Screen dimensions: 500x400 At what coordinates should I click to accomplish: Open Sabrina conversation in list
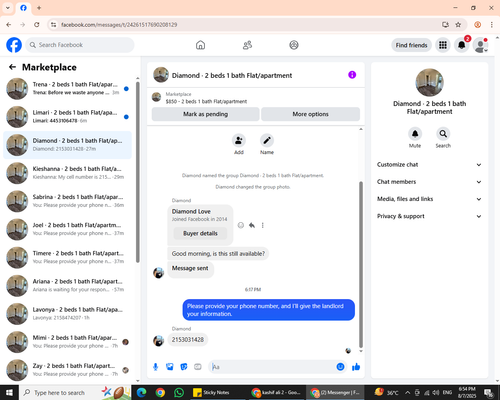pyautogui.click(x=67, y=201)
